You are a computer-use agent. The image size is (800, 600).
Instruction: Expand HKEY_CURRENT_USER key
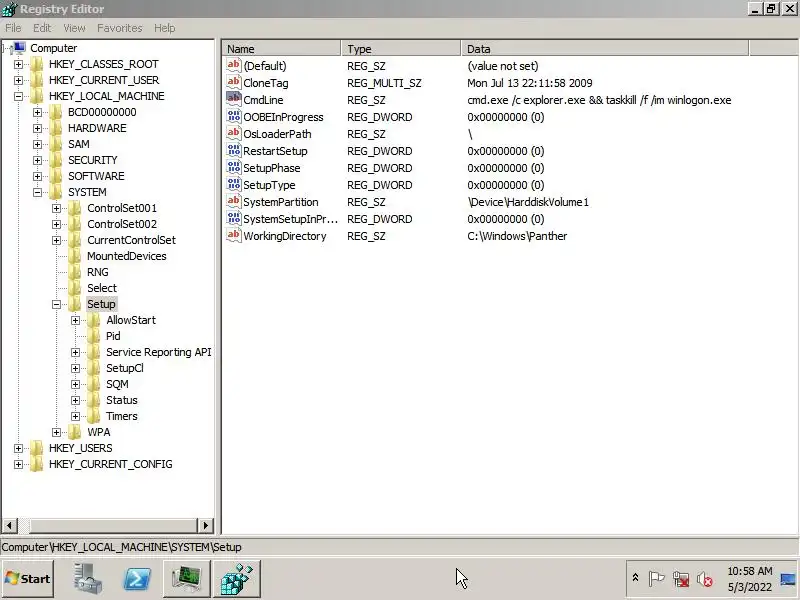(x=18, y=80)
